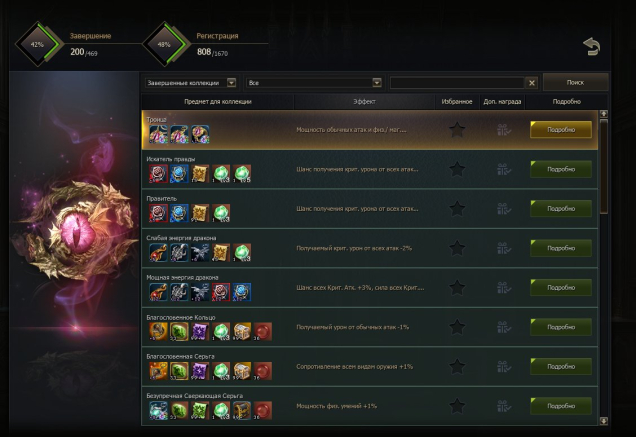Click the scroll down arrow of list
This screenshot has width=636, height=437.
coord(604,421)
